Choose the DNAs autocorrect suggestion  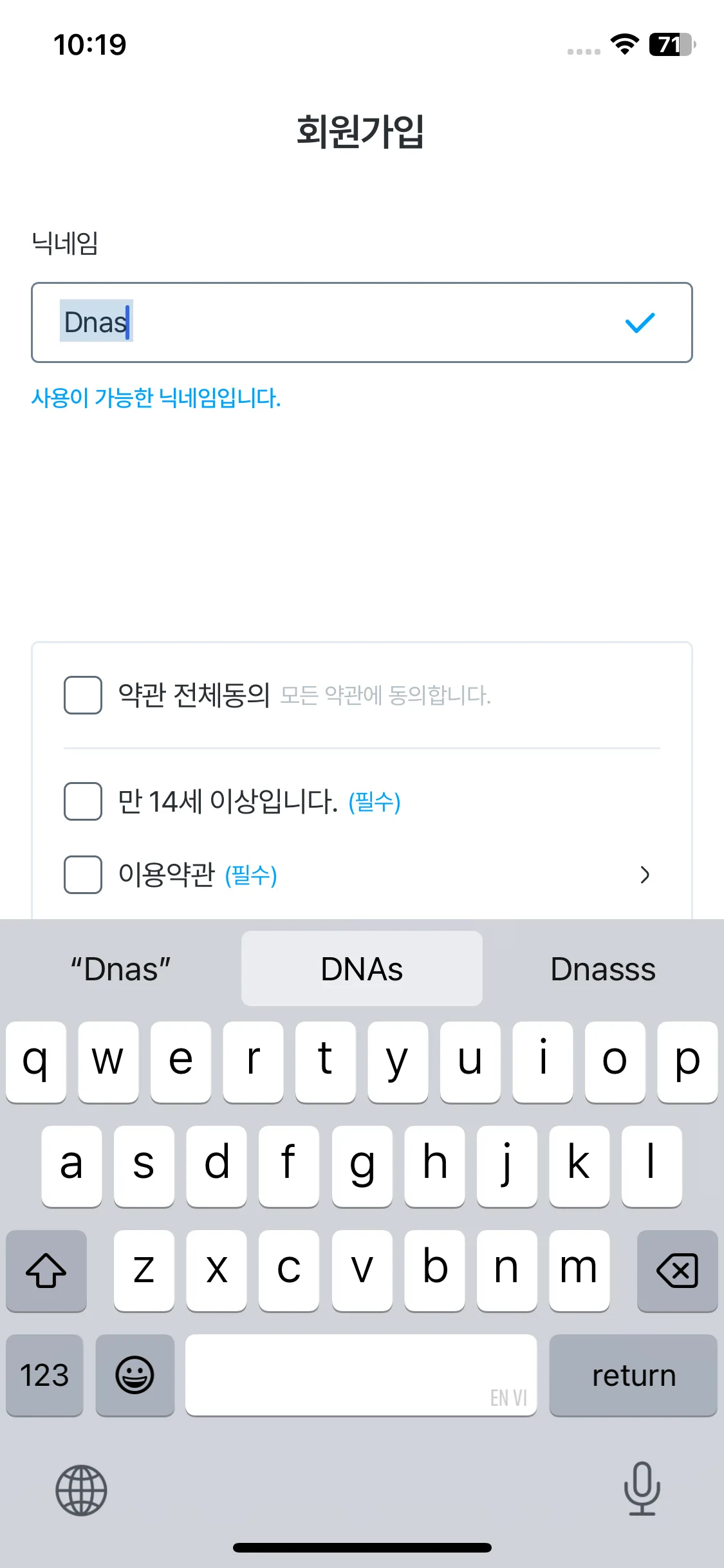(362, 969)
